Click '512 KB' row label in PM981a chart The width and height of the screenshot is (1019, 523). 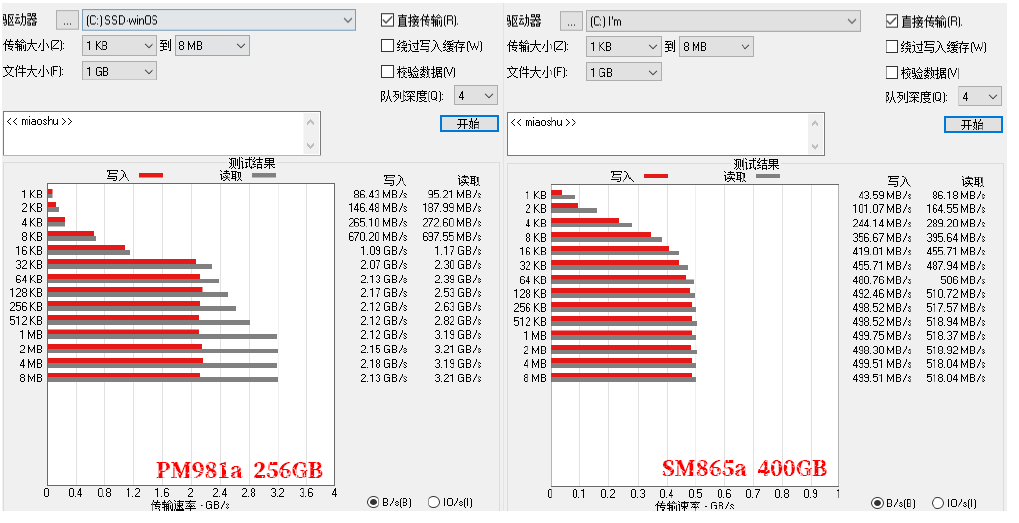tap(26, 321)
